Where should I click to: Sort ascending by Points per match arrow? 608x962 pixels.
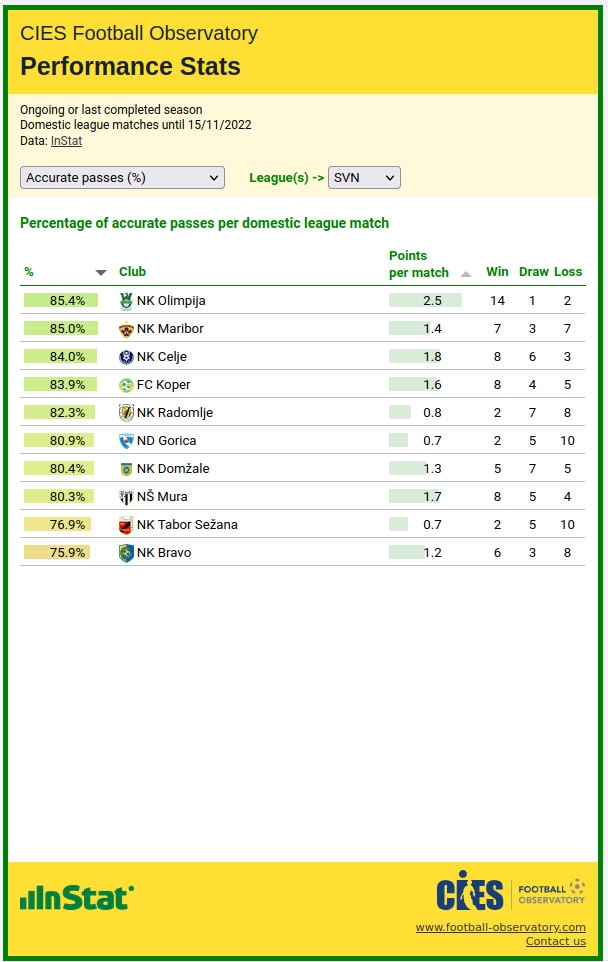point(466,273)
